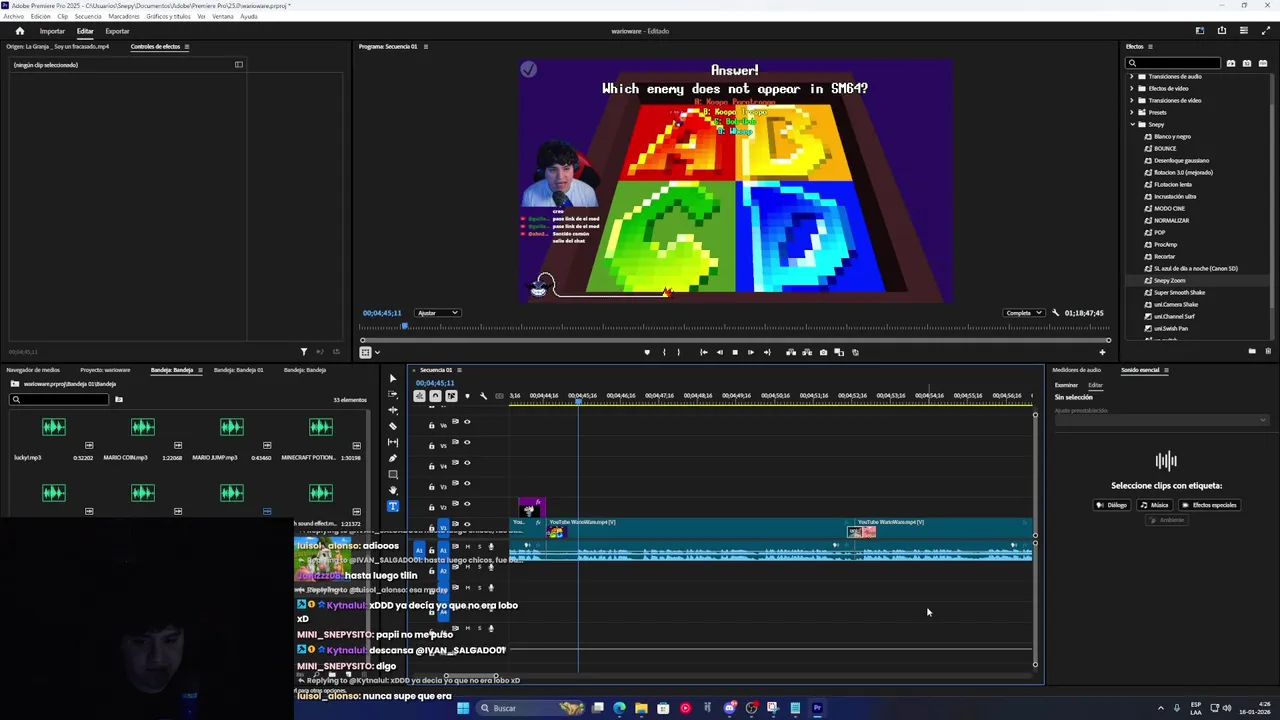Toggle V6 track visibility eye
Viewport: 1280px width, 720px height.
click(x=467, y=422)
